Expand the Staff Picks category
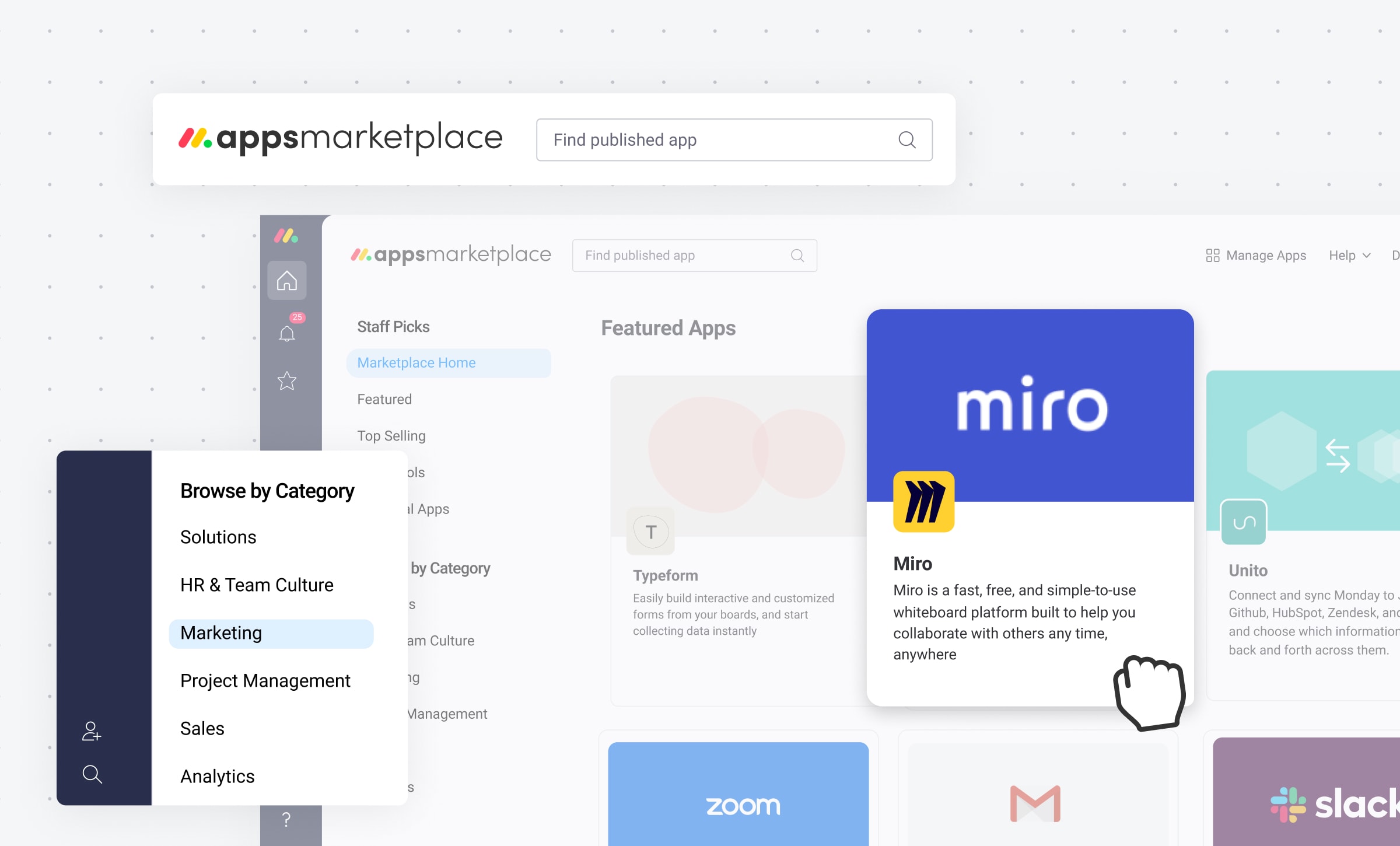Image resolution: width=1400 pixels, height=846 pixels. click(x=394, y=326)
